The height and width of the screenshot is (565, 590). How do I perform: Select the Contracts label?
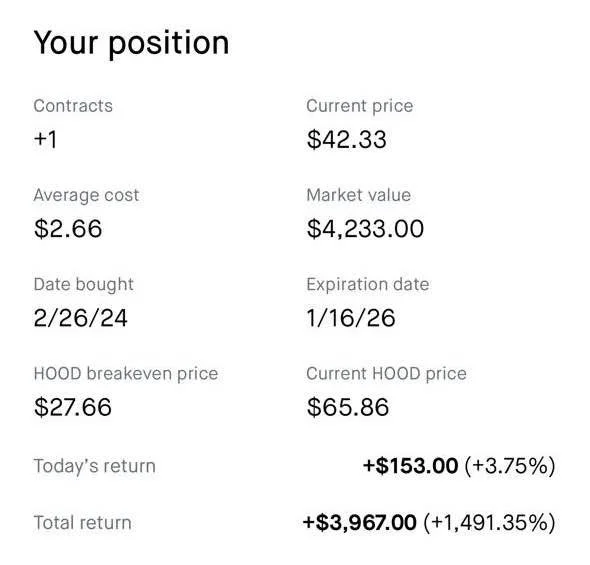pos(73,106)
